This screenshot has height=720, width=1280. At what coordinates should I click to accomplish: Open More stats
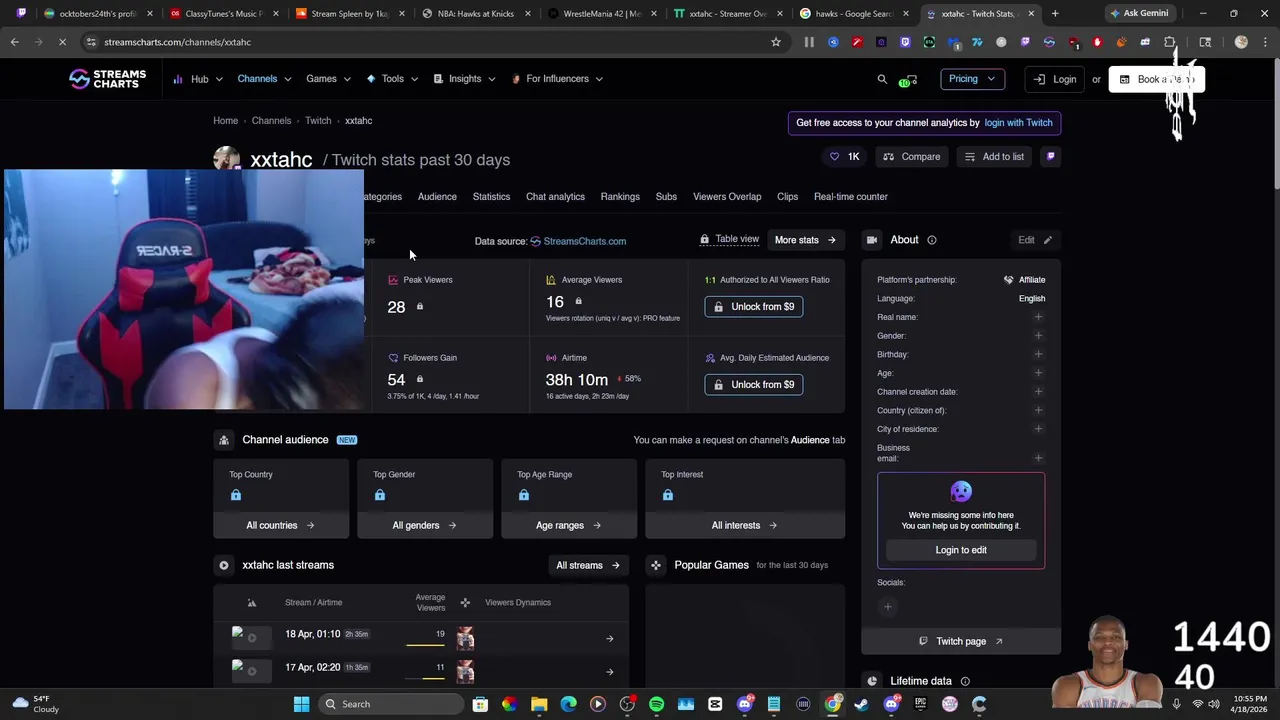[805, 240]
